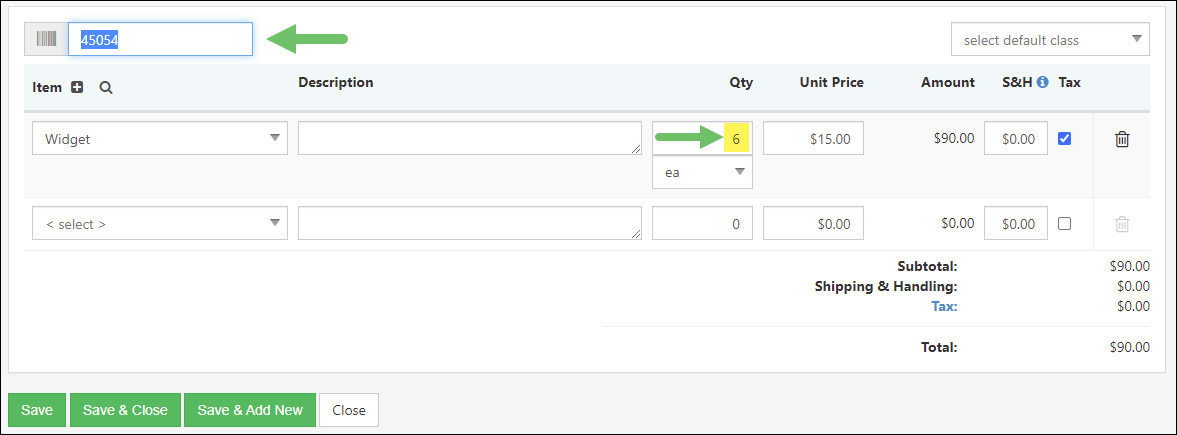Screen dimensions: 1177x435
Task: Click the Widget Description text area
Action: (x=469, y=139)
